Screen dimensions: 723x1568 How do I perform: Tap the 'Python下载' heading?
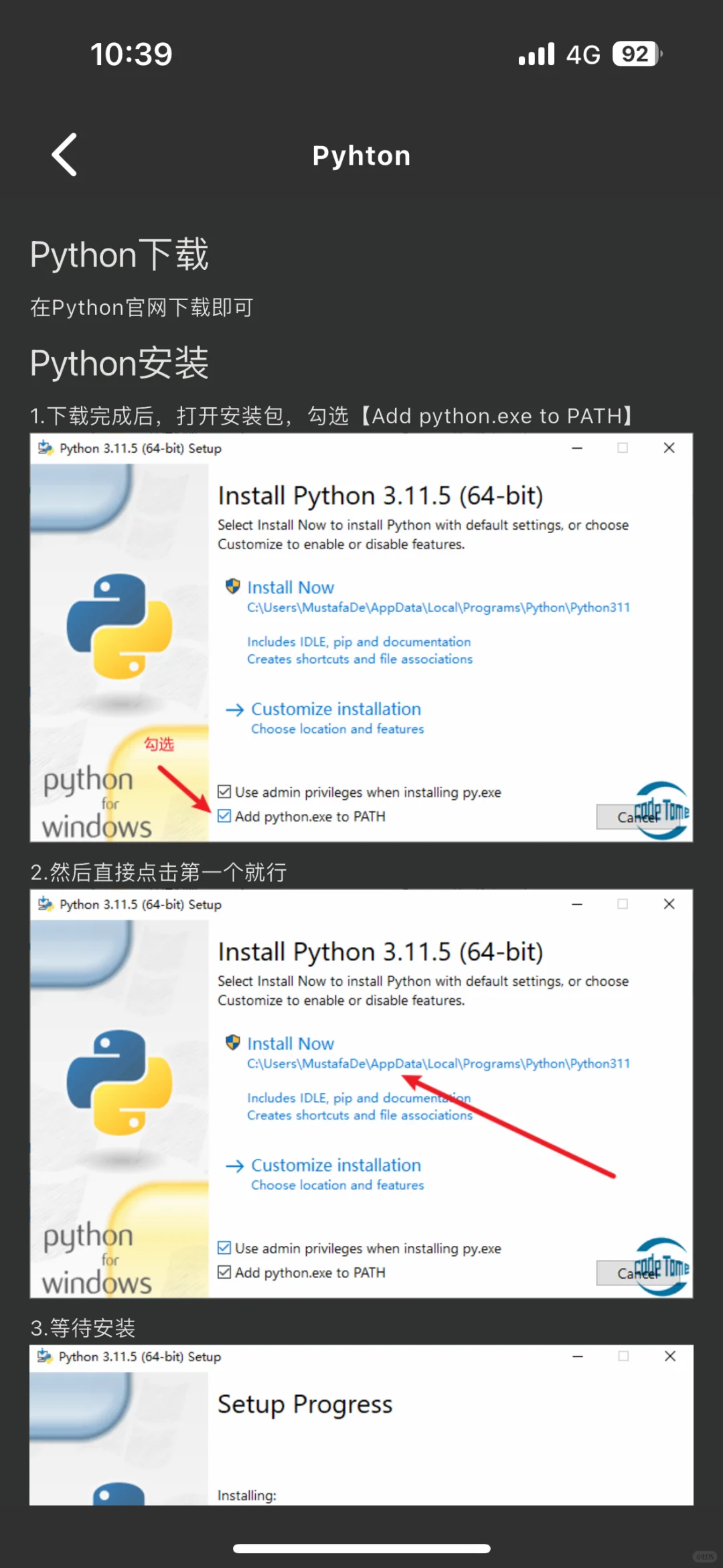[119, 255]
